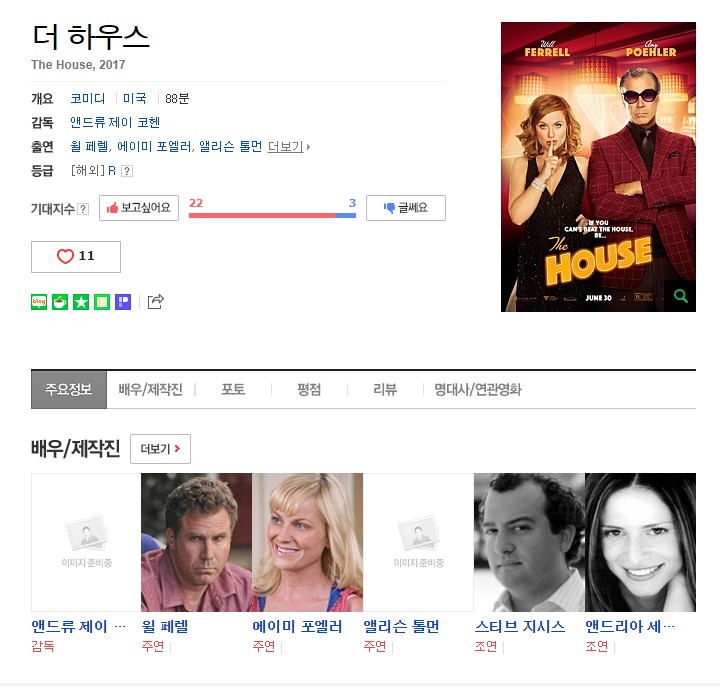Image resolution: width=720 pixels, height=687 pixels.
Task: Click the blue count 3
Action: click(352, 203)
